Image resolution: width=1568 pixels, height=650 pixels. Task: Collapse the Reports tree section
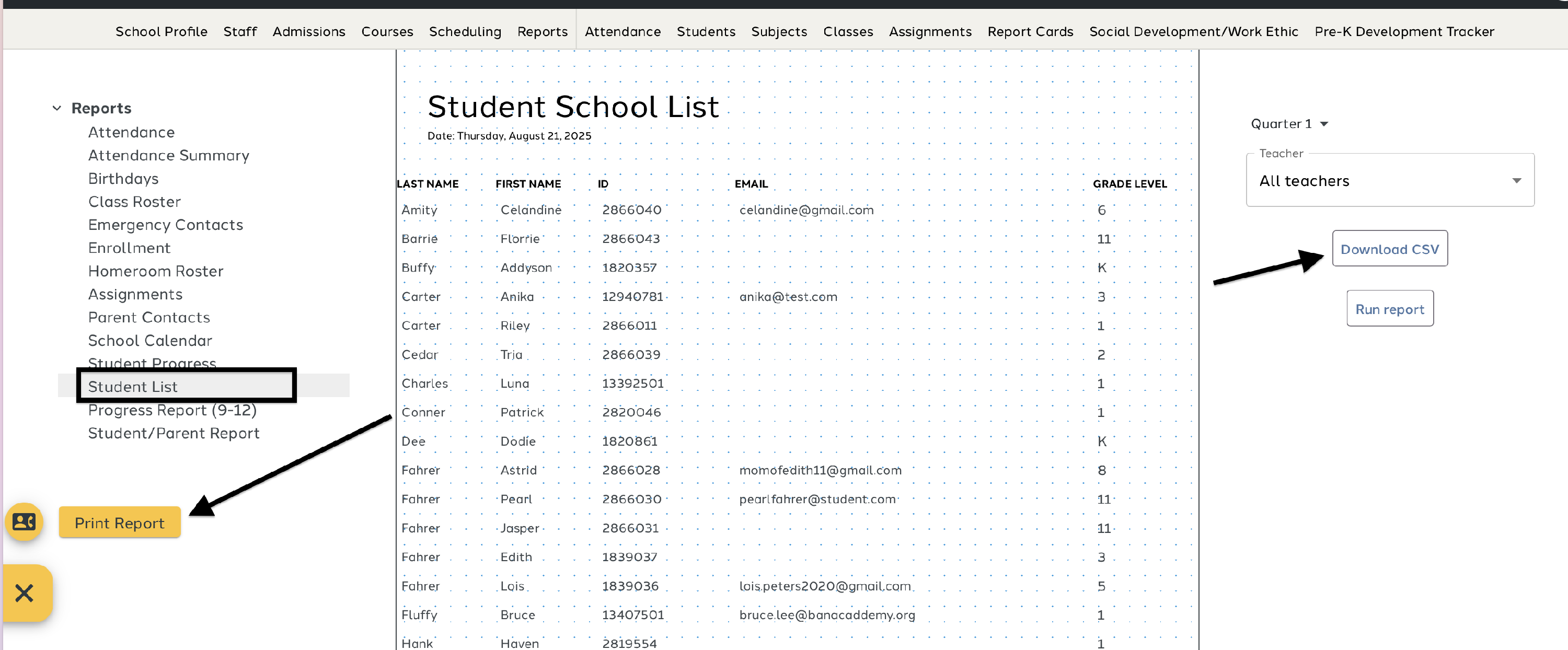[x=56, y=108]
